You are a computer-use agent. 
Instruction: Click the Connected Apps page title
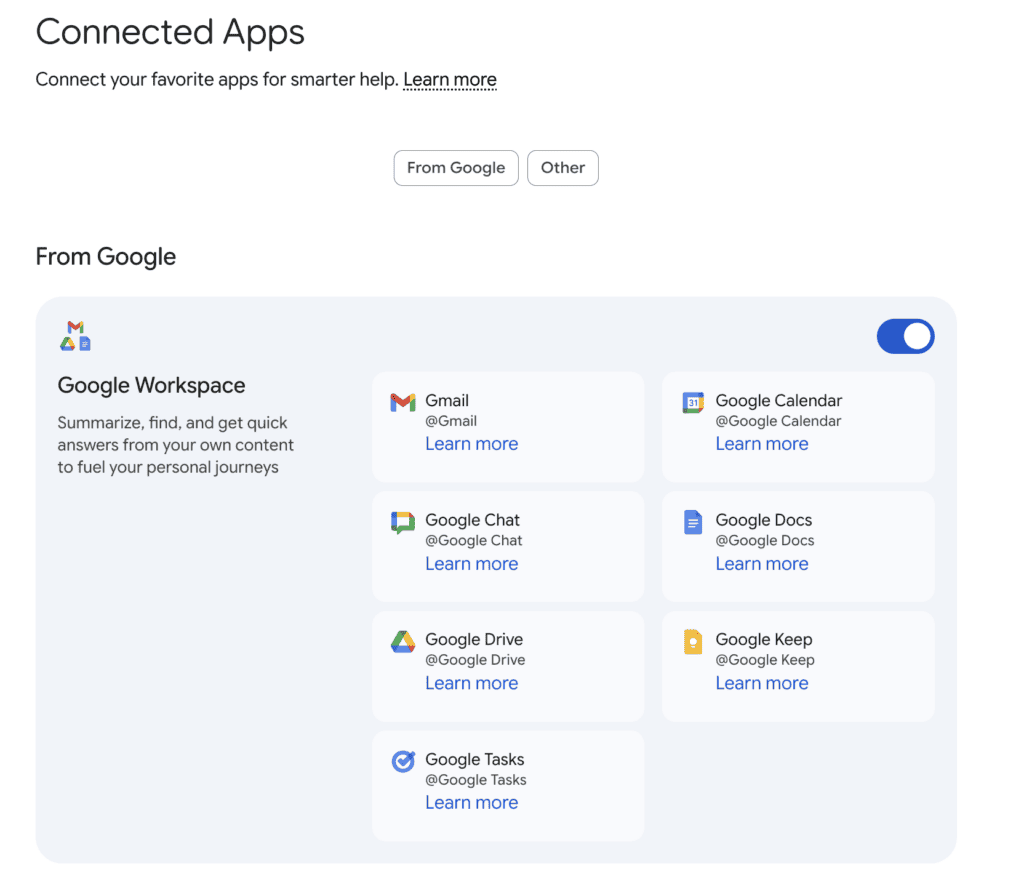tap(170, 32)
